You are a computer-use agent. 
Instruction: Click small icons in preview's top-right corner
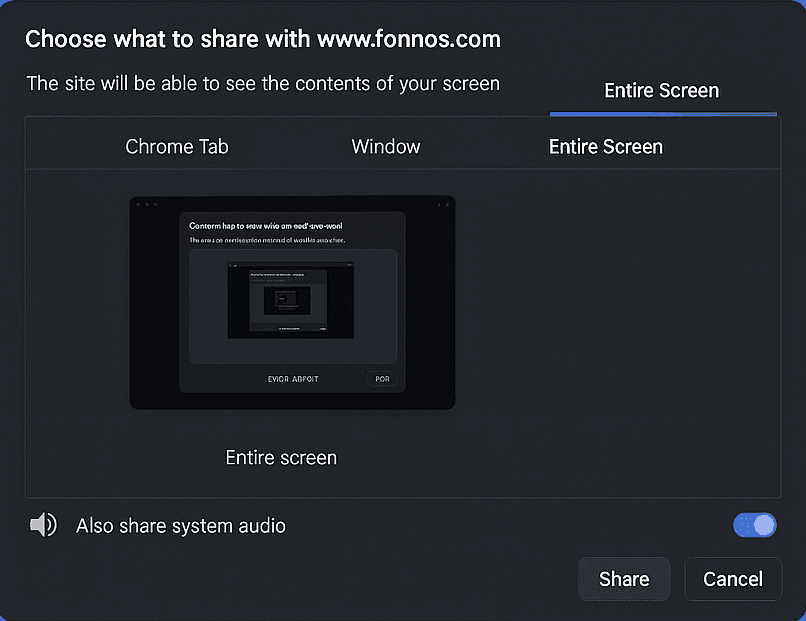click(x=443, y=205)
